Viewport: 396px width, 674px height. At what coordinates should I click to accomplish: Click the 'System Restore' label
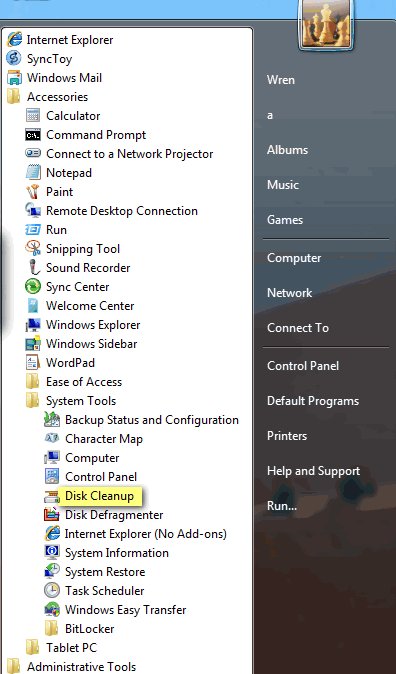tap(105, 571)
